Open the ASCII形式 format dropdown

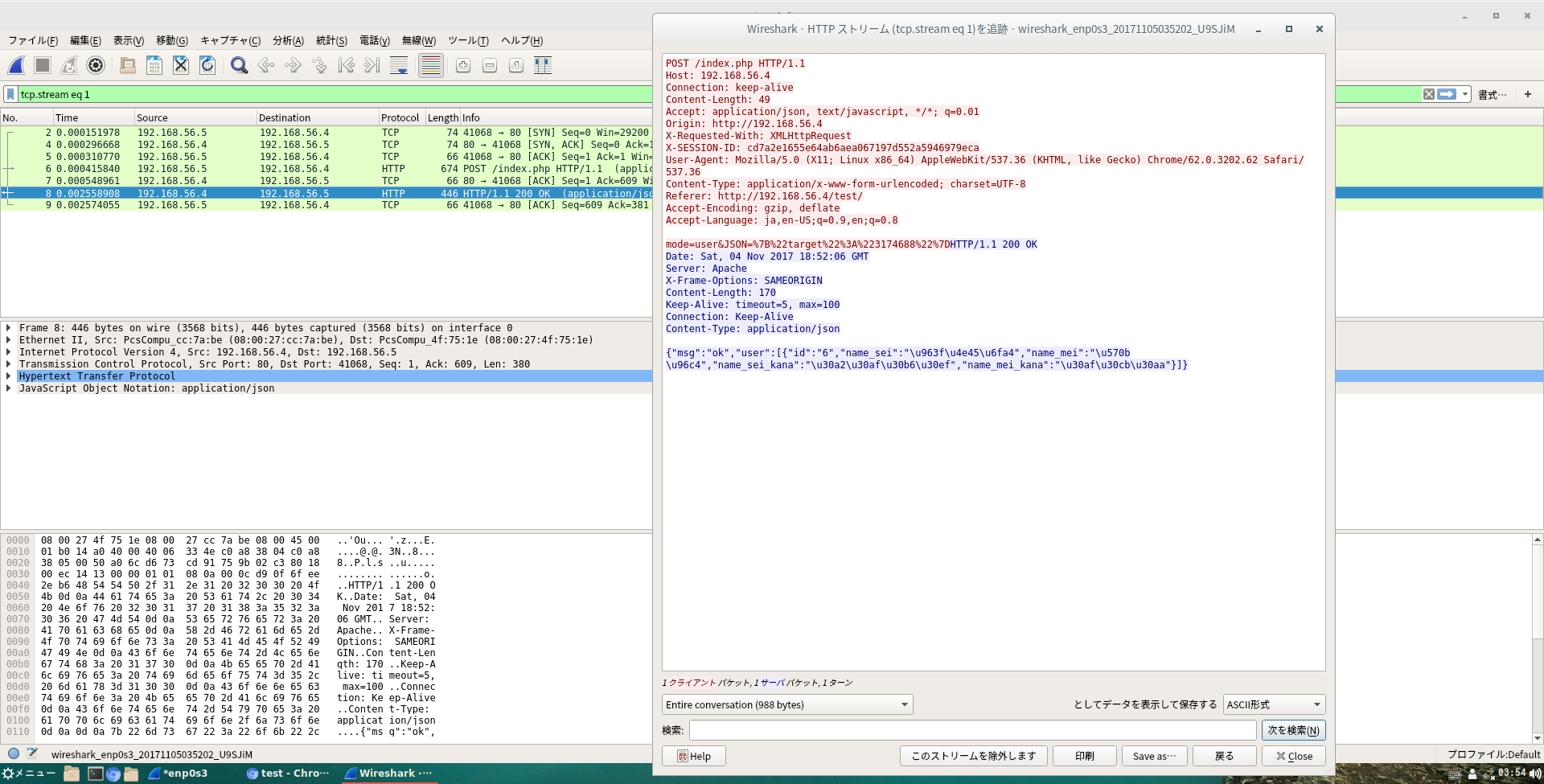click(1274, 704)
